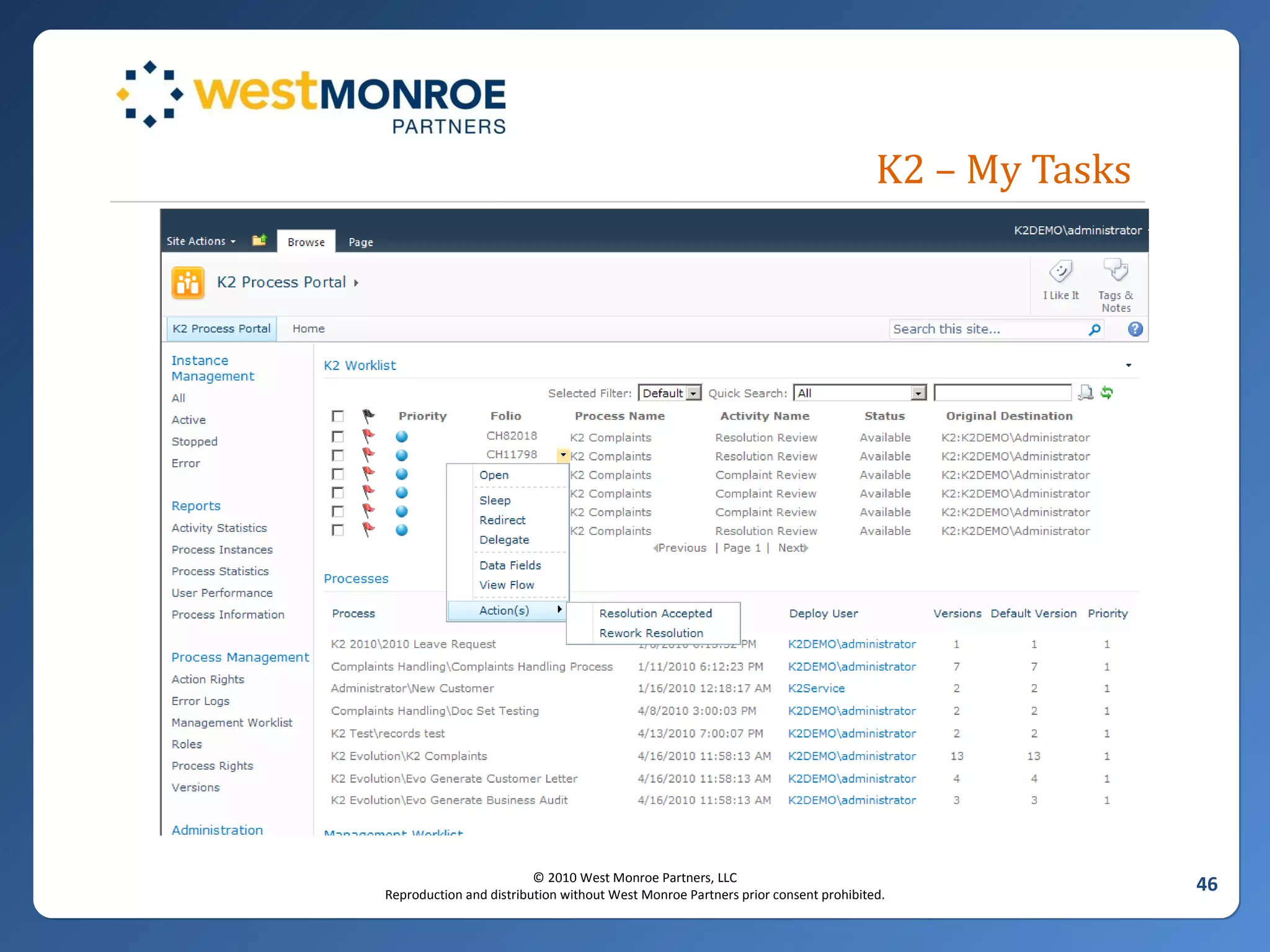Click the worklist quick search go icon
This screenshot has height=952, width=1270.
coord(1086,392)
